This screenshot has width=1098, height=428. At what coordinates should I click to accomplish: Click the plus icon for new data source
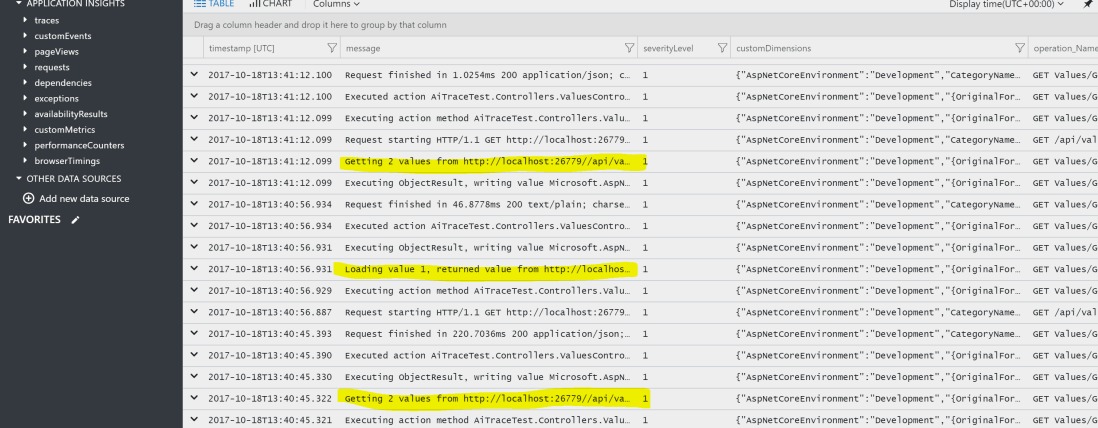pyautogui.click(x=28, y=199)
